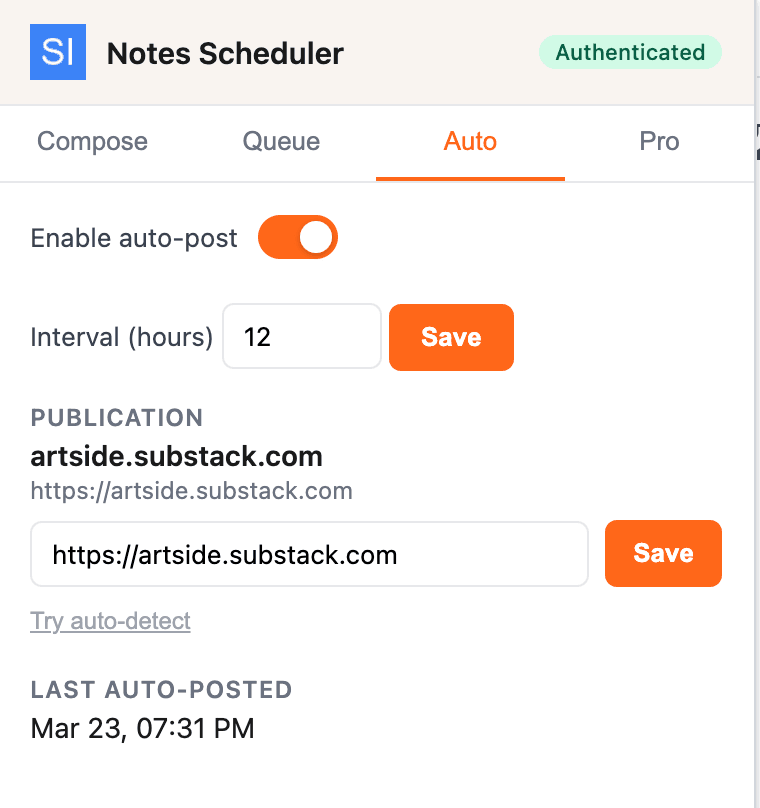
Task: Click the SI app logo icon
Action: [x=57, y=52]
